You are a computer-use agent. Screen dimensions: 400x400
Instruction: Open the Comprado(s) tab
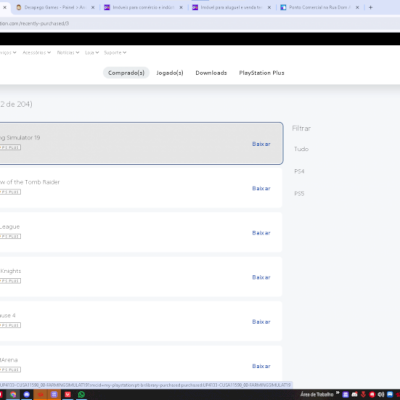tap(126, 73)
